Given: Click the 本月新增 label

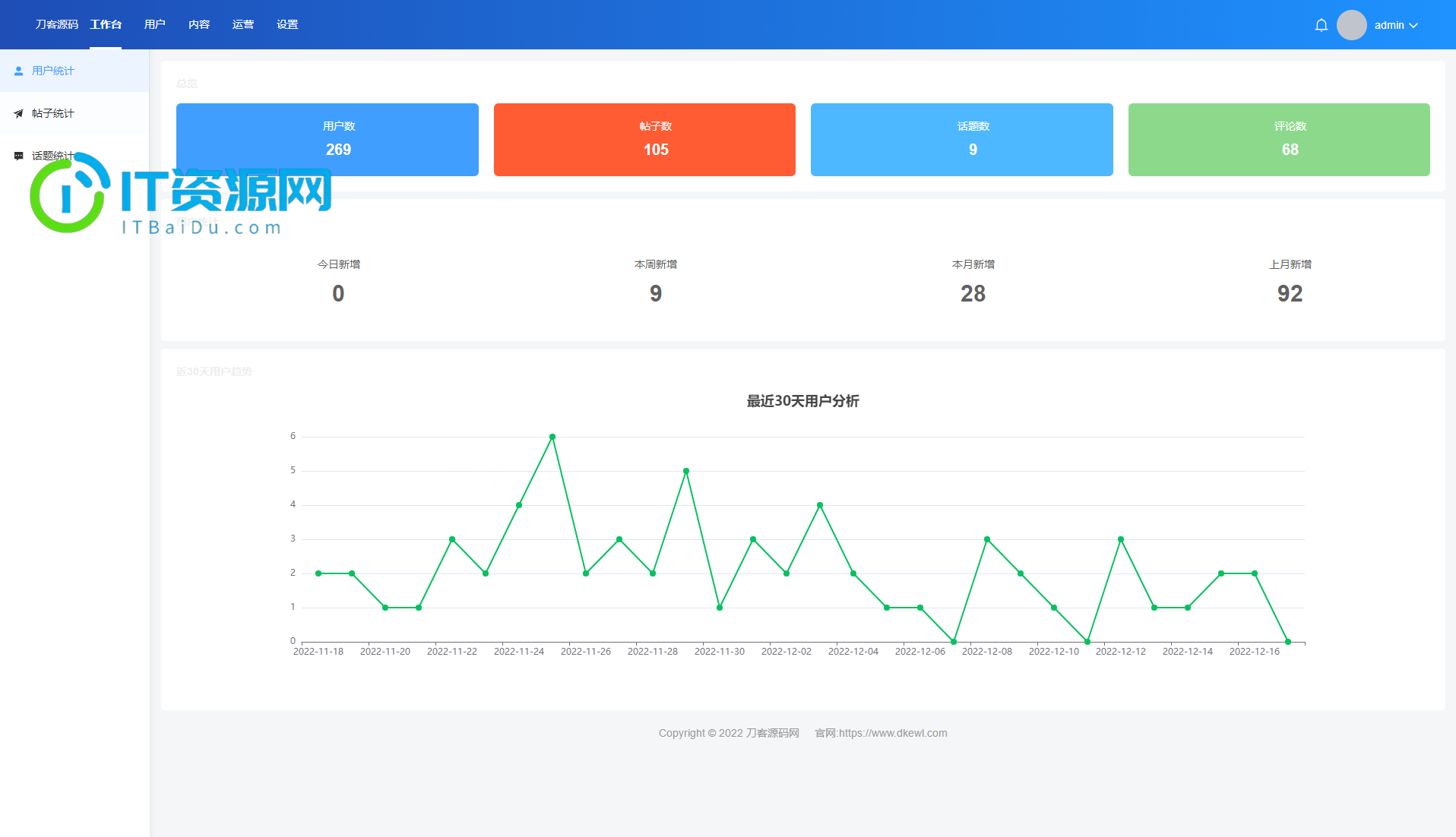Looking at the screenshot, I should [973, 264].
